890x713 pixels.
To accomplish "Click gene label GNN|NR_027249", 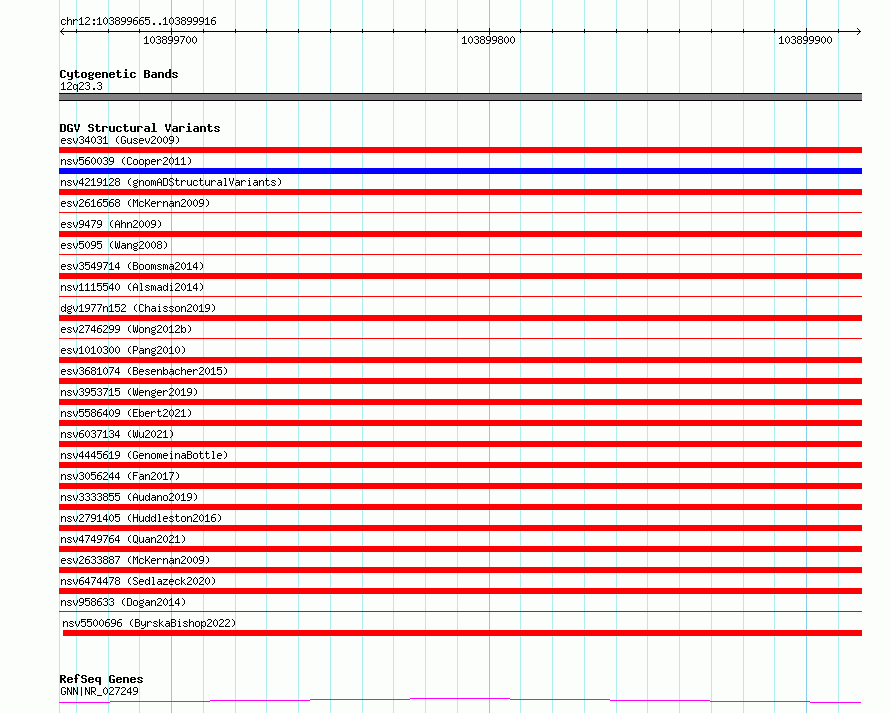I will 99,691.
